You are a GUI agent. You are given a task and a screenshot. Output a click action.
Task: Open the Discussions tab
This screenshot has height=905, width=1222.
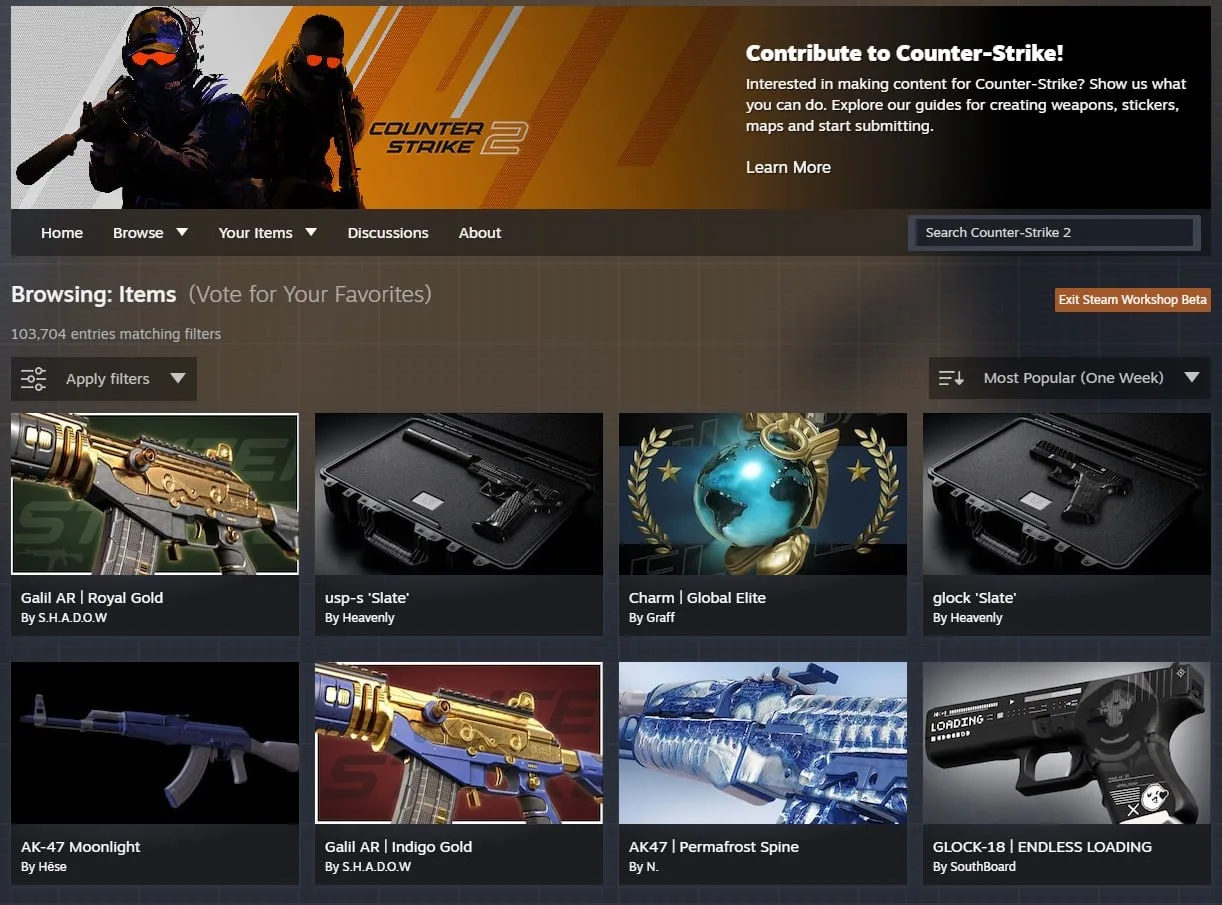388,233
